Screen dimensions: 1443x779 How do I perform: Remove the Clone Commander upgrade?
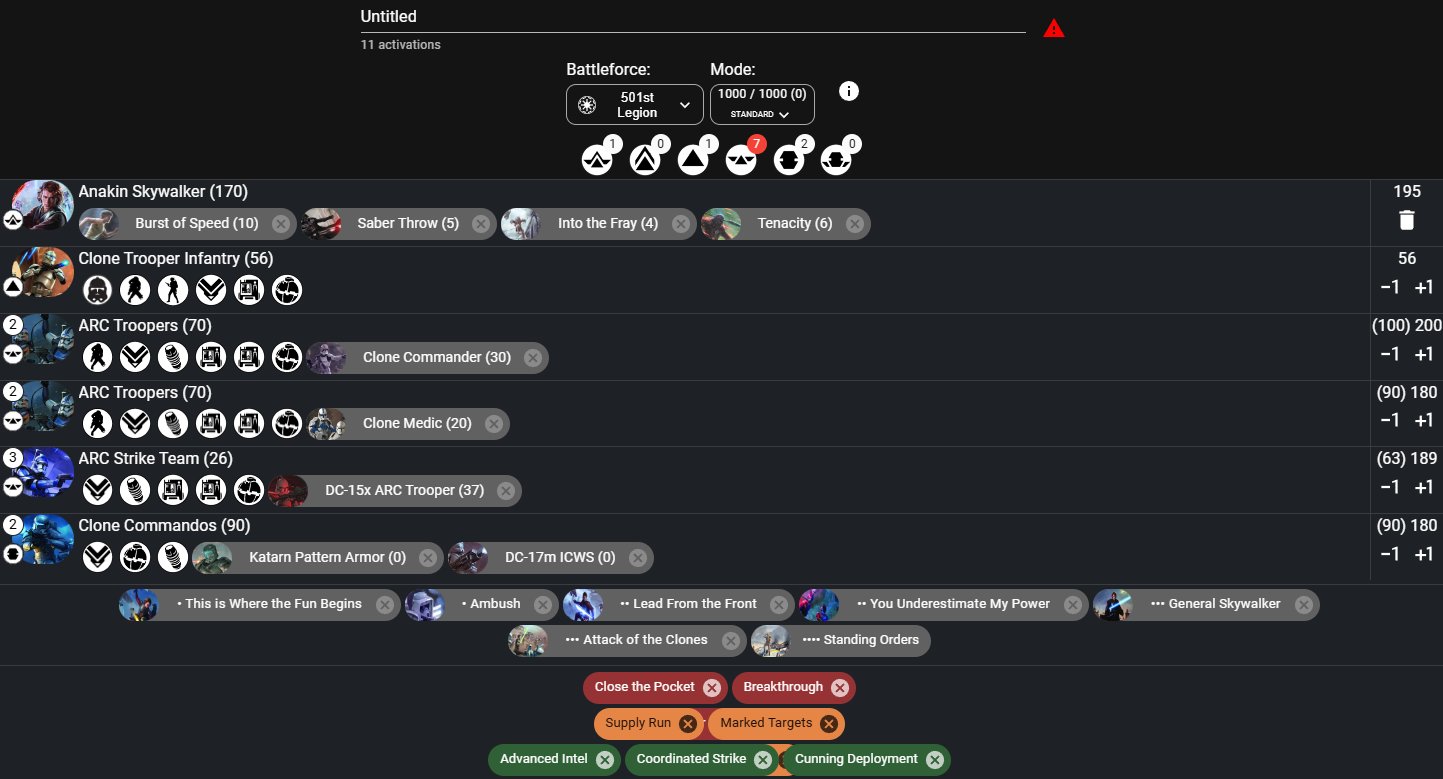[x=533, y=358]
